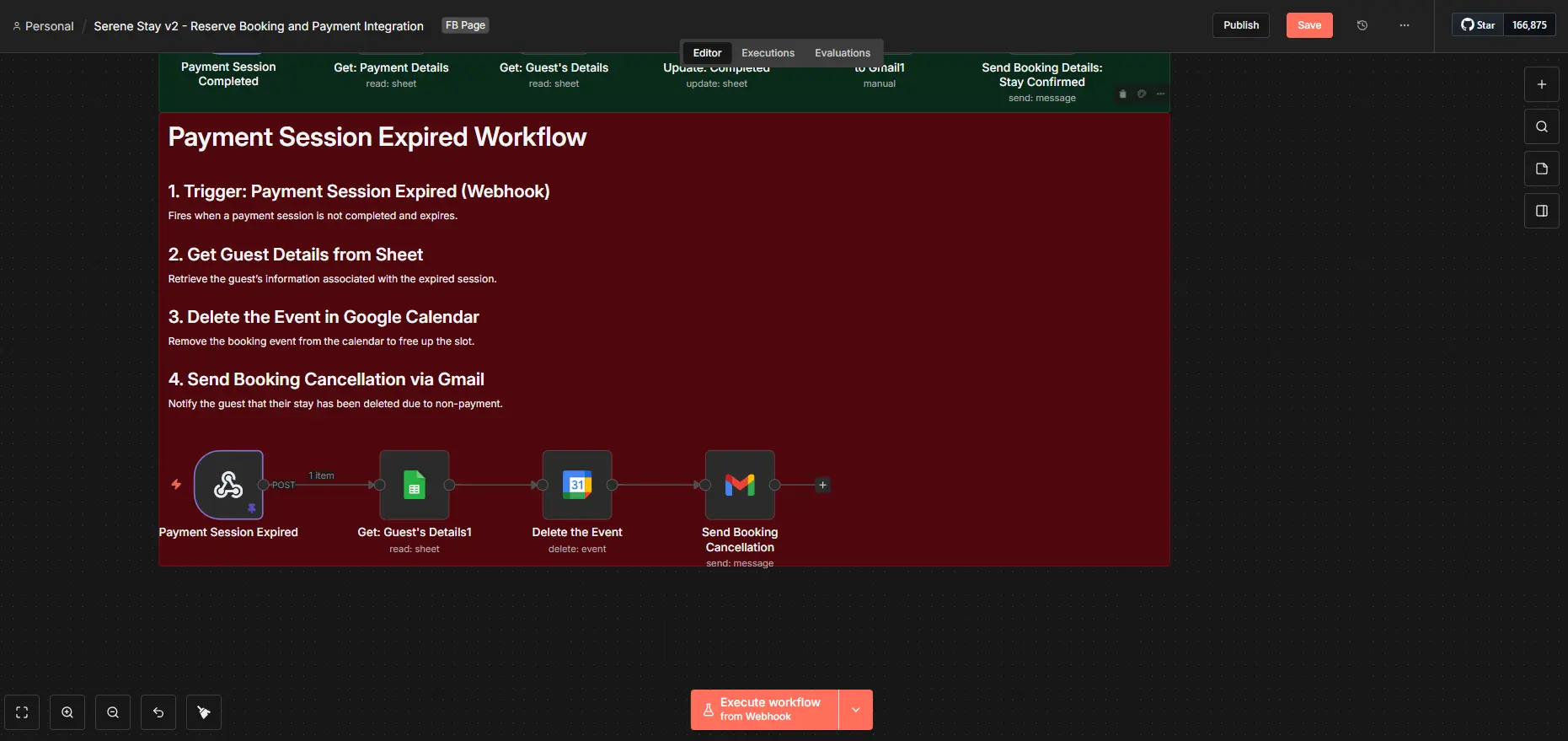Viewport: 1568px width, 741px height.
Task: Open the canvas search magnifier button
Action: (x=1541, y=126)
